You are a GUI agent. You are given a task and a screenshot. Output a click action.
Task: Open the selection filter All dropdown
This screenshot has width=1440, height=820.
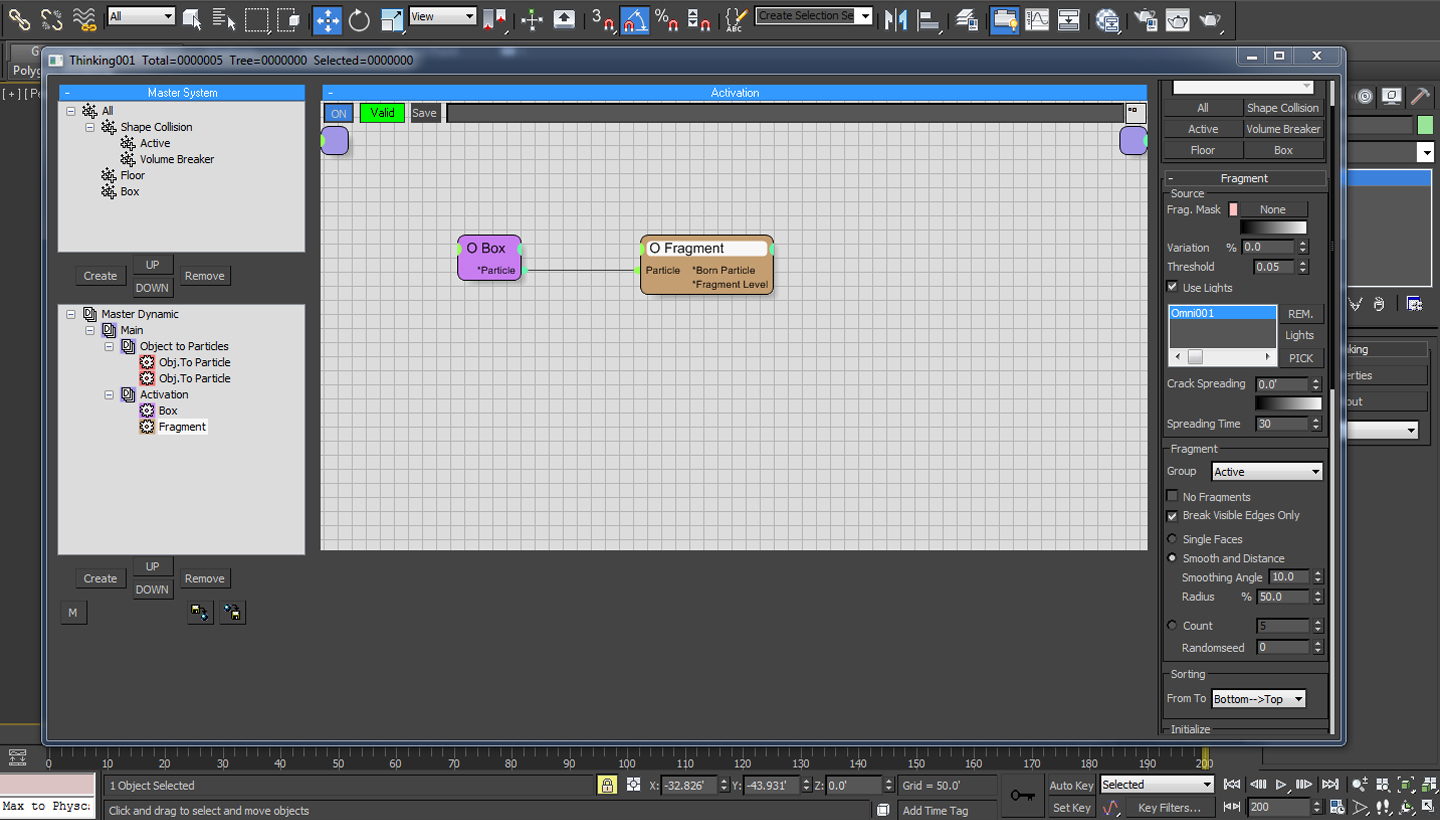[141, 16]
